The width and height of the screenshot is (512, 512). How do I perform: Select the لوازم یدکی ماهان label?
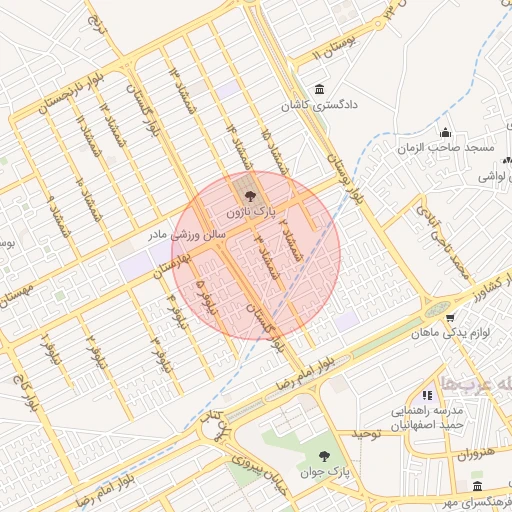click(x=450, y=333)
